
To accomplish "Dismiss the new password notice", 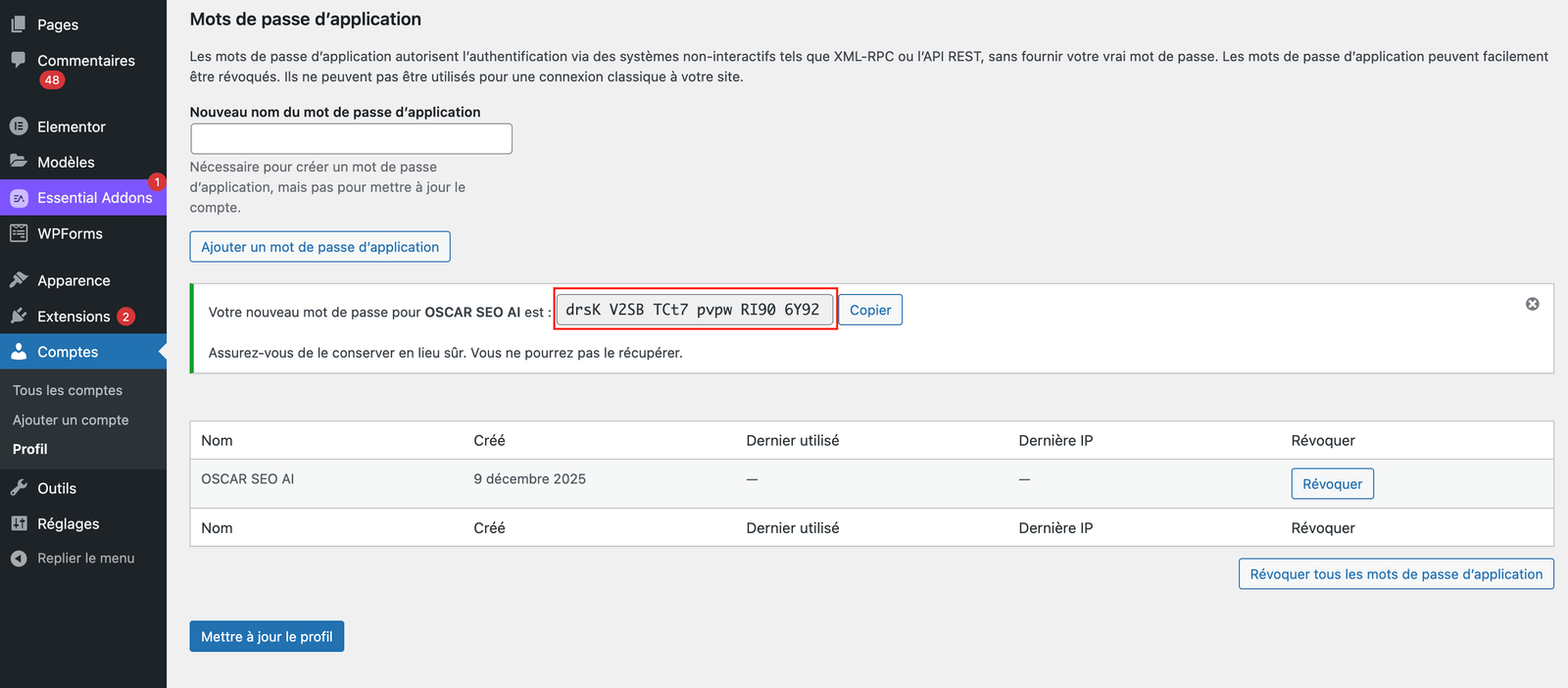I will click(x=1532, y=305).
